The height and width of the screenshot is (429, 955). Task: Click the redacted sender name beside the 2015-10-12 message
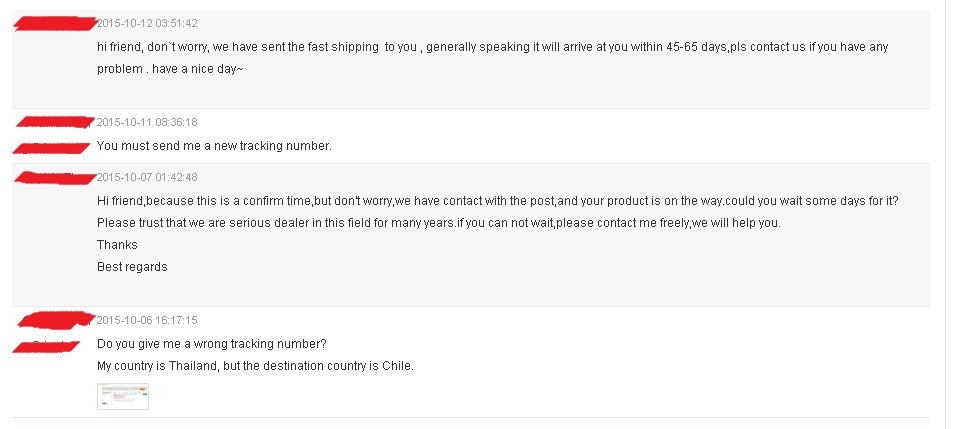click(x=55, y=22)
